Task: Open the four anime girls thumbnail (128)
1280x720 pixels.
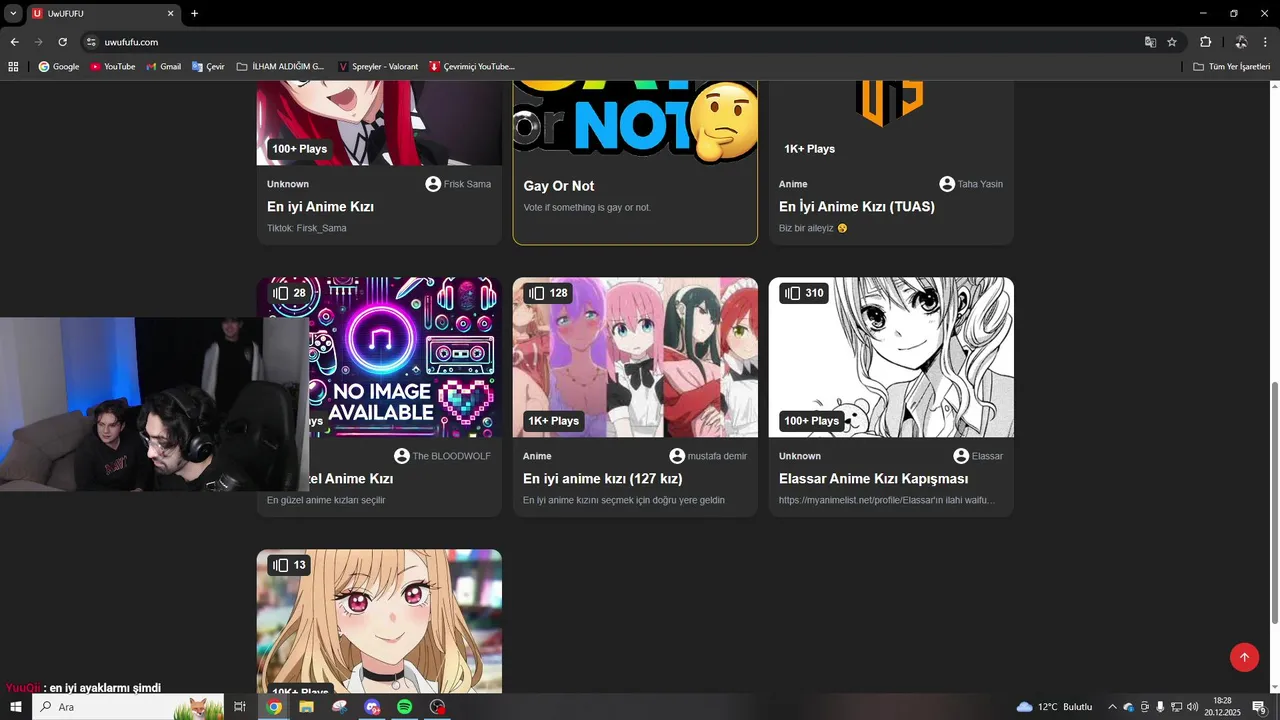Action: click(635, 357)
